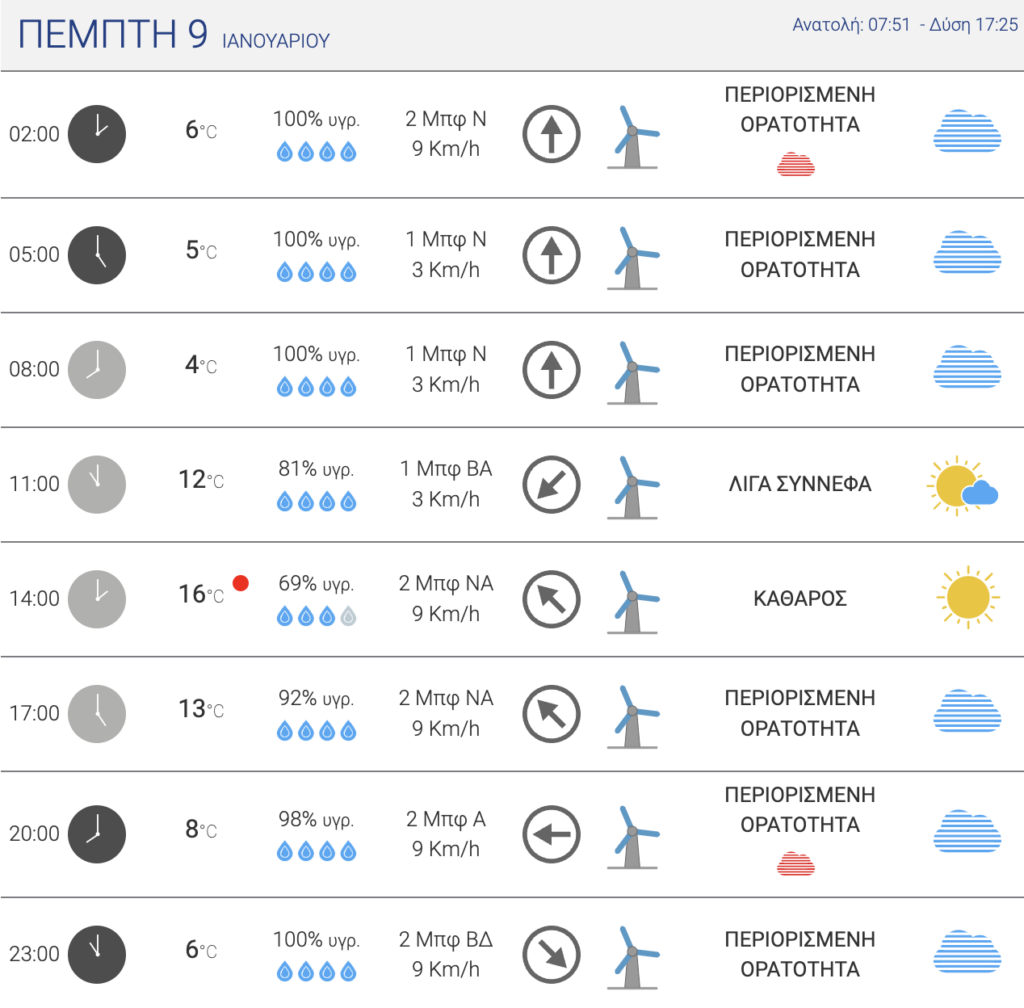Viewport: 1024px width, 1008px height.
Task: Click the sun icon for 14:00 clear weather
Action: click(968, 597)
